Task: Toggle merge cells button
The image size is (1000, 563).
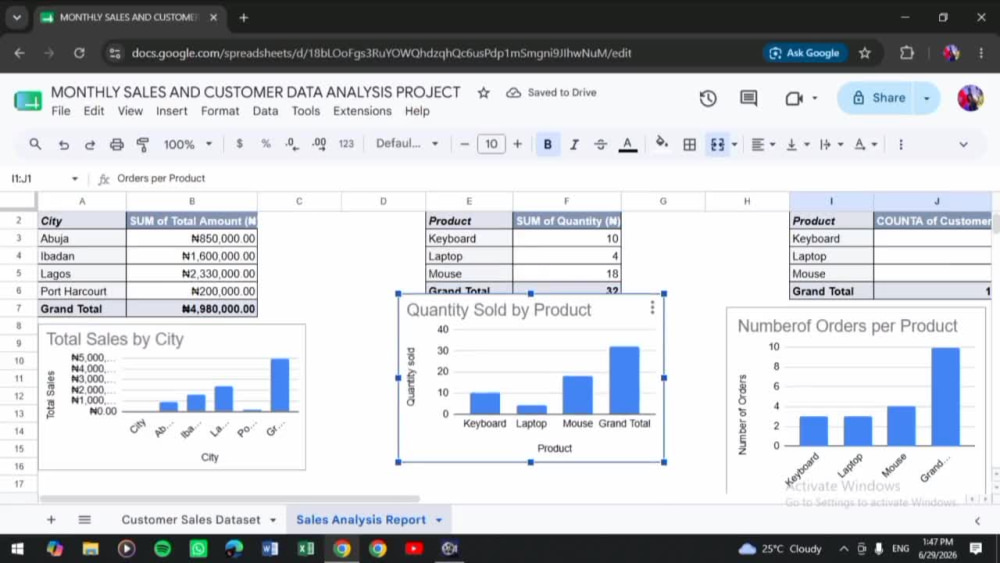Action: 717,145
